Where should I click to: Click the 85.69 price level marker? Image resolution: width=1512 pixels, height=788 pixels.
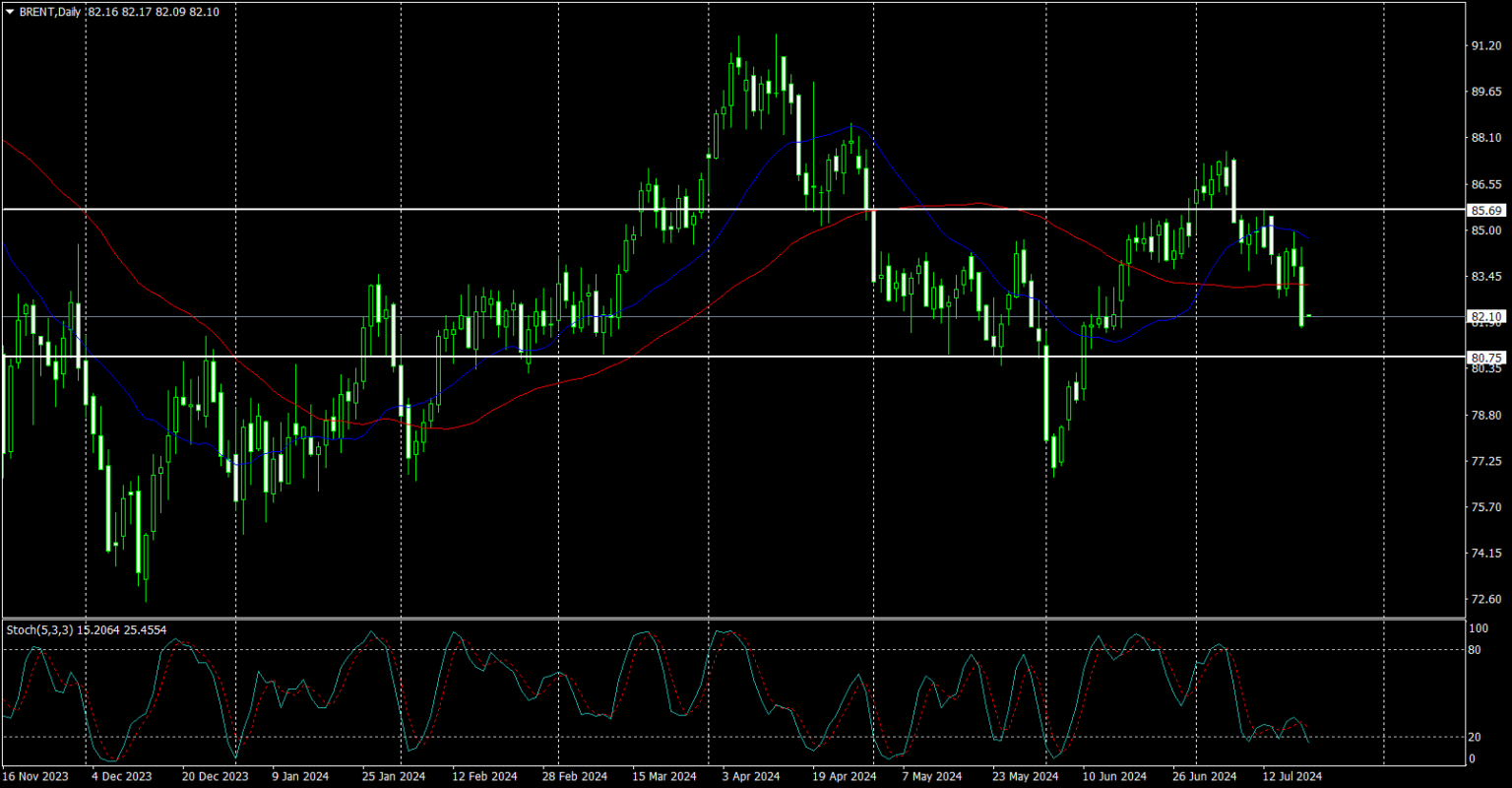coord(1486,210)
